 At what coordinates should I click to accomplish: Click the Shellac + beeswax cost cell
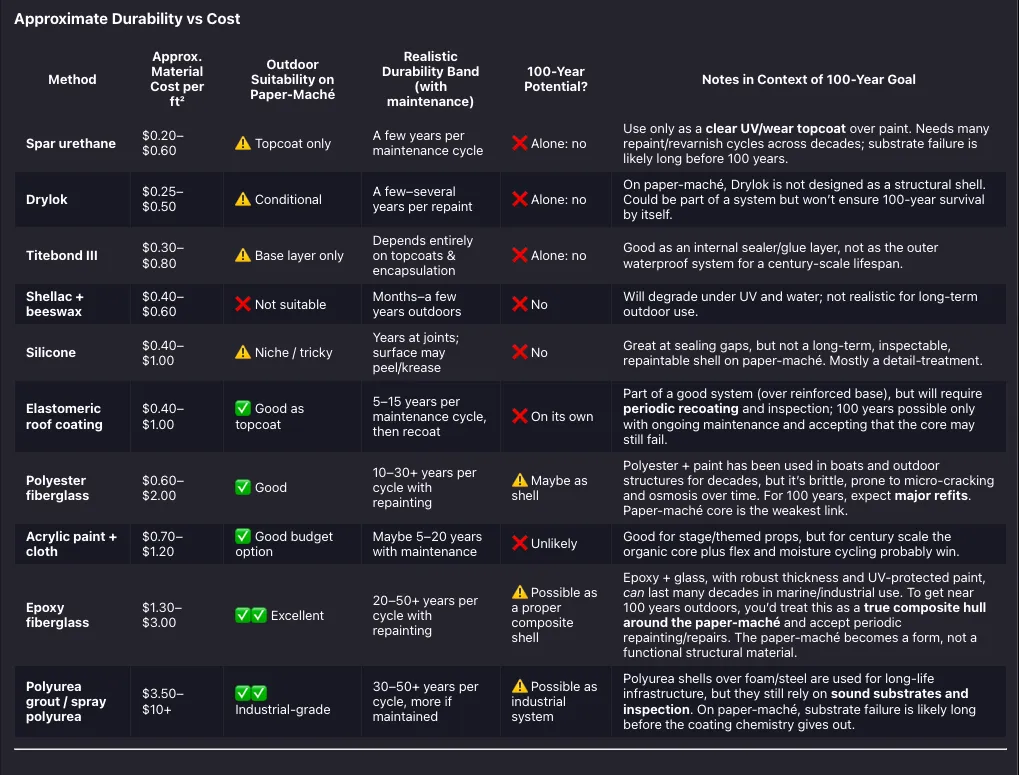point(163,304)
